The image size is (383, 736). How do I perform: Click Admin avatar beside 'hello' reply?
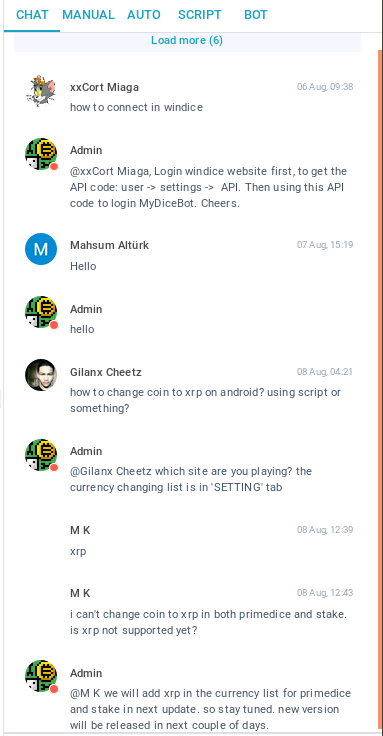pos(41,312)
